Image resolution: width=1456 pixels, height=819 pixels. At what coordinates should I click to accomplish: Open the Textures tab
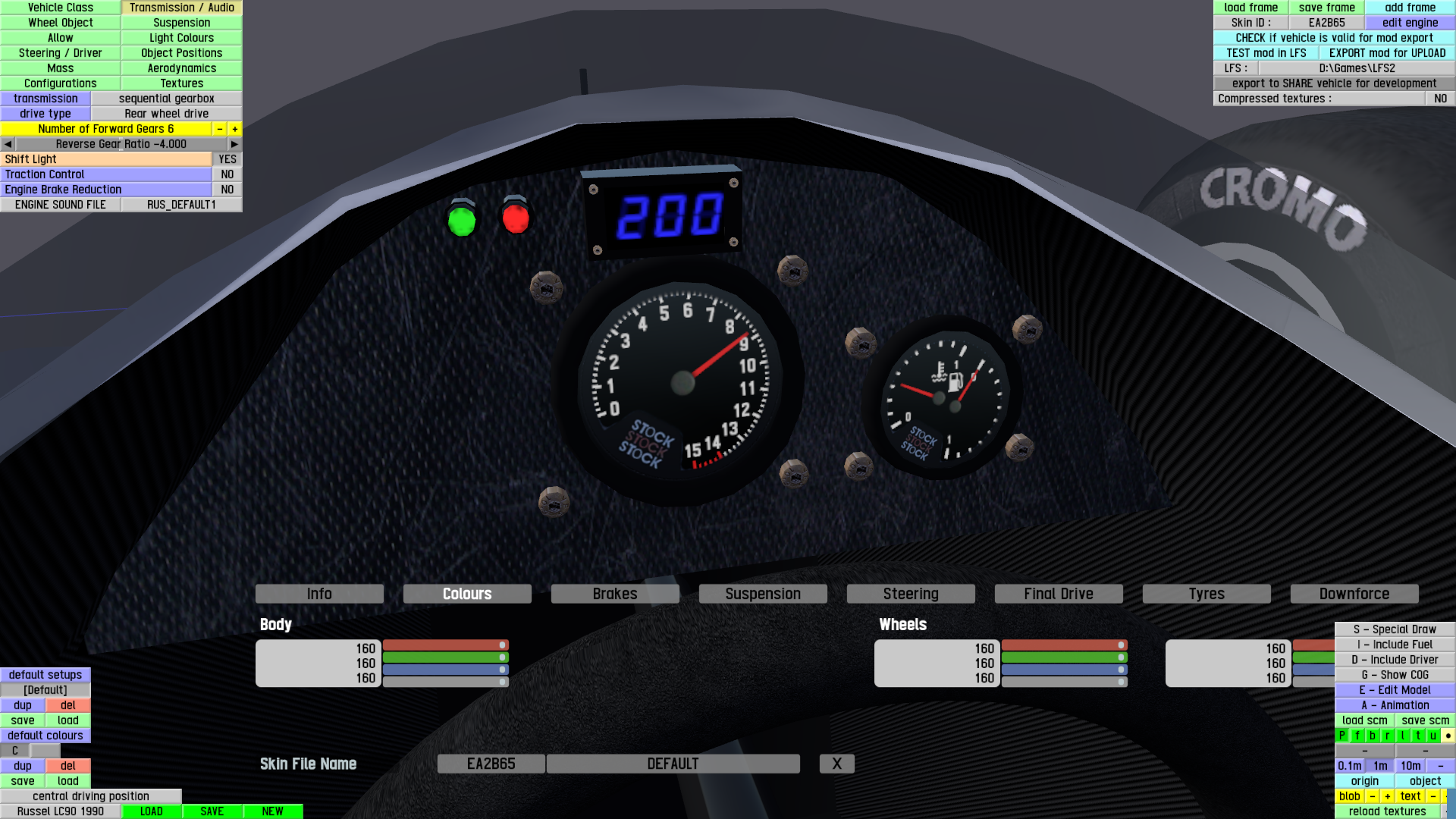[x=182, y=83]
